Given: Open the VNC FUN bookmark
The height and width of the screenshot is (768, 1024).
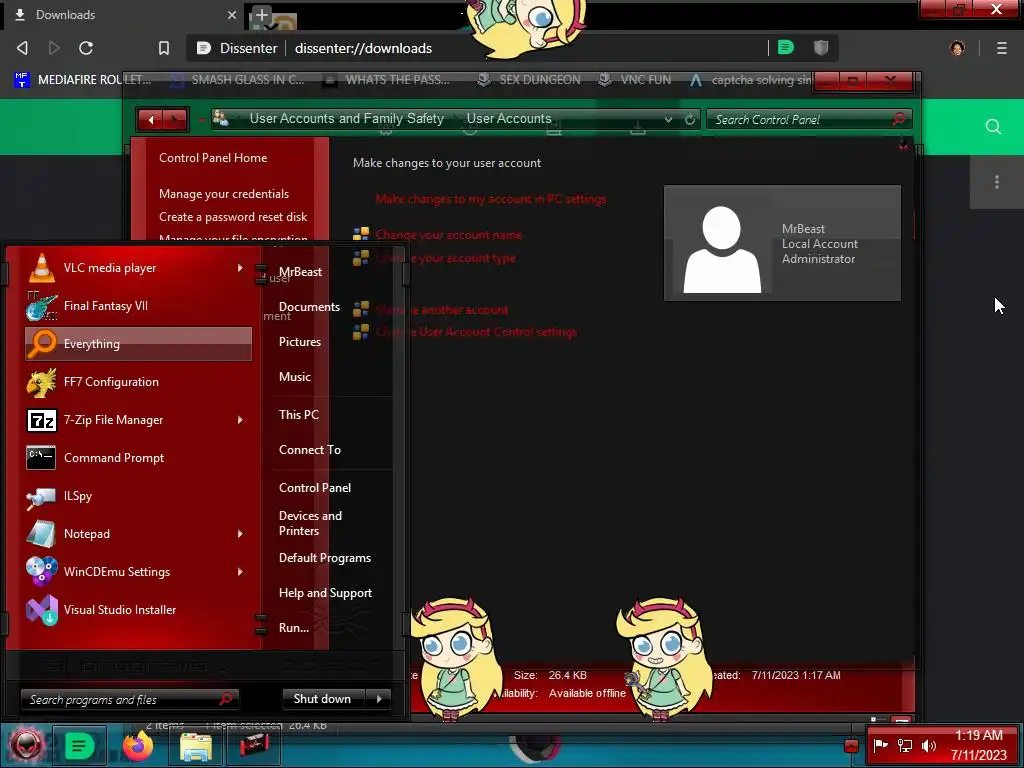Looking at the screenshot, I should [635, 80].
